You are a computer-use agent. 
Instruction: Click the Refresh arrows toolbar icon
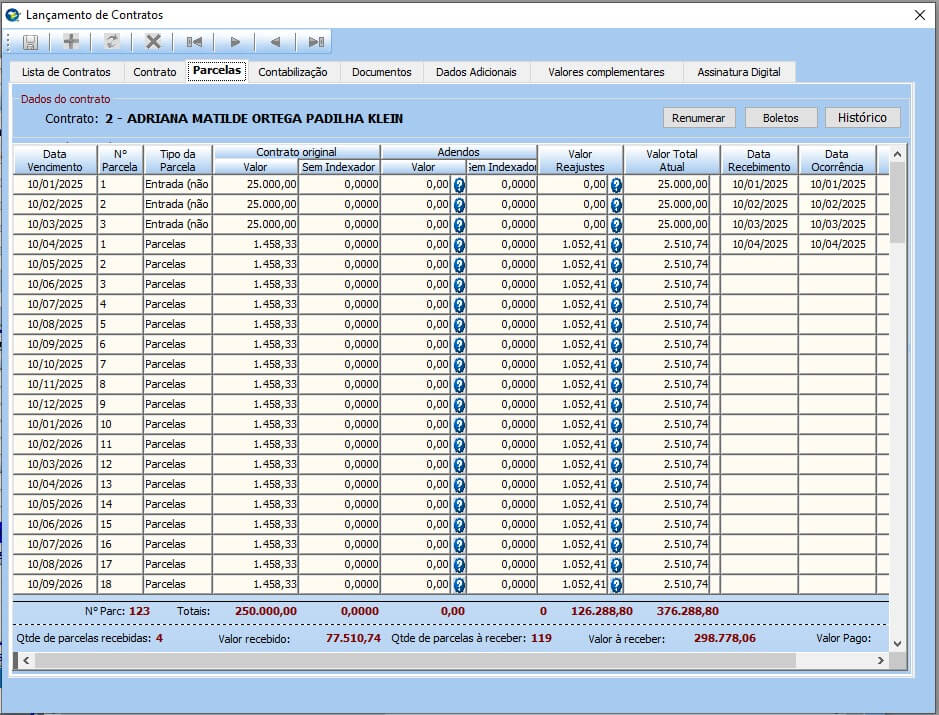coord(112,42)
